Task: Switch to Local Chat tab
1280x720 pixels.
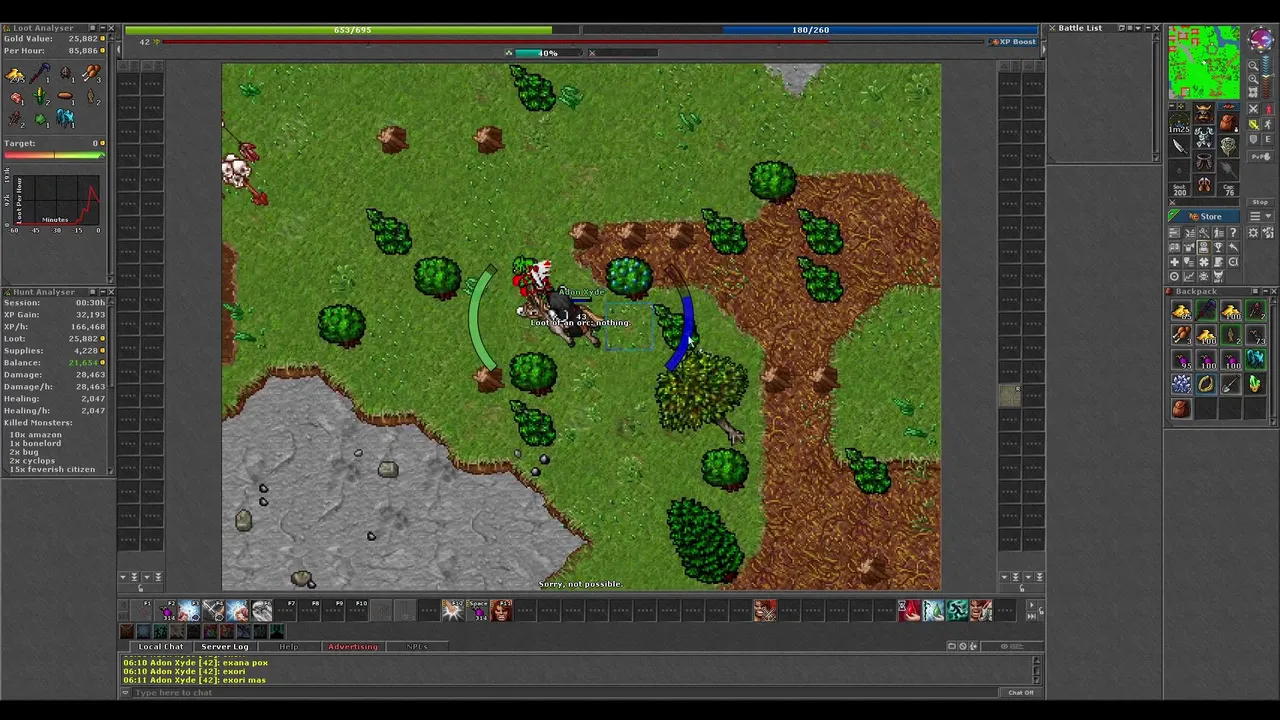Action: click(160, 647)
